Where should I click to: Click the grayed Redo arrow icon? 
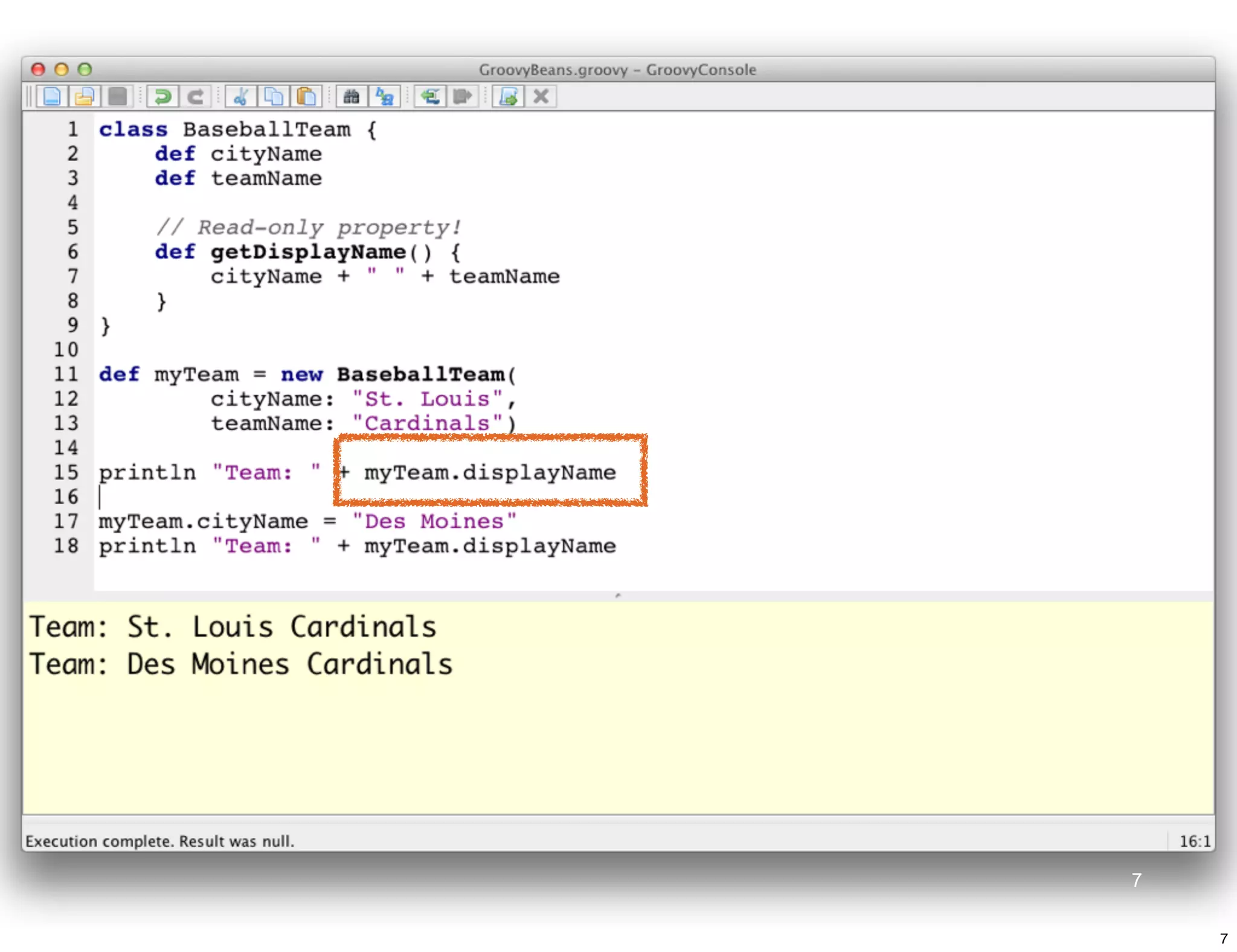195,97
